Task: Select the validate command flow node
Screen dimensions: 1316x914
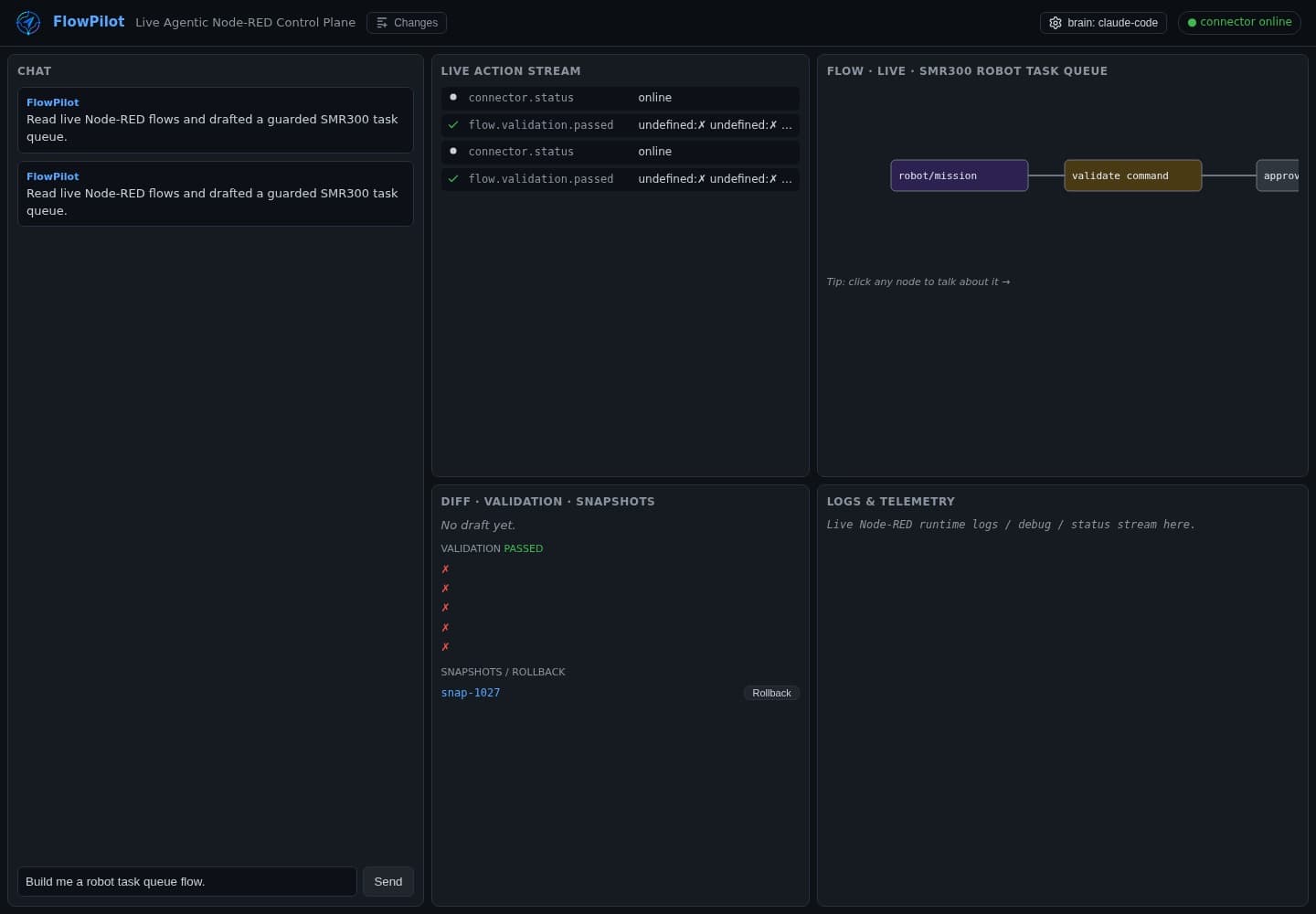Action: pos(1133,175)
